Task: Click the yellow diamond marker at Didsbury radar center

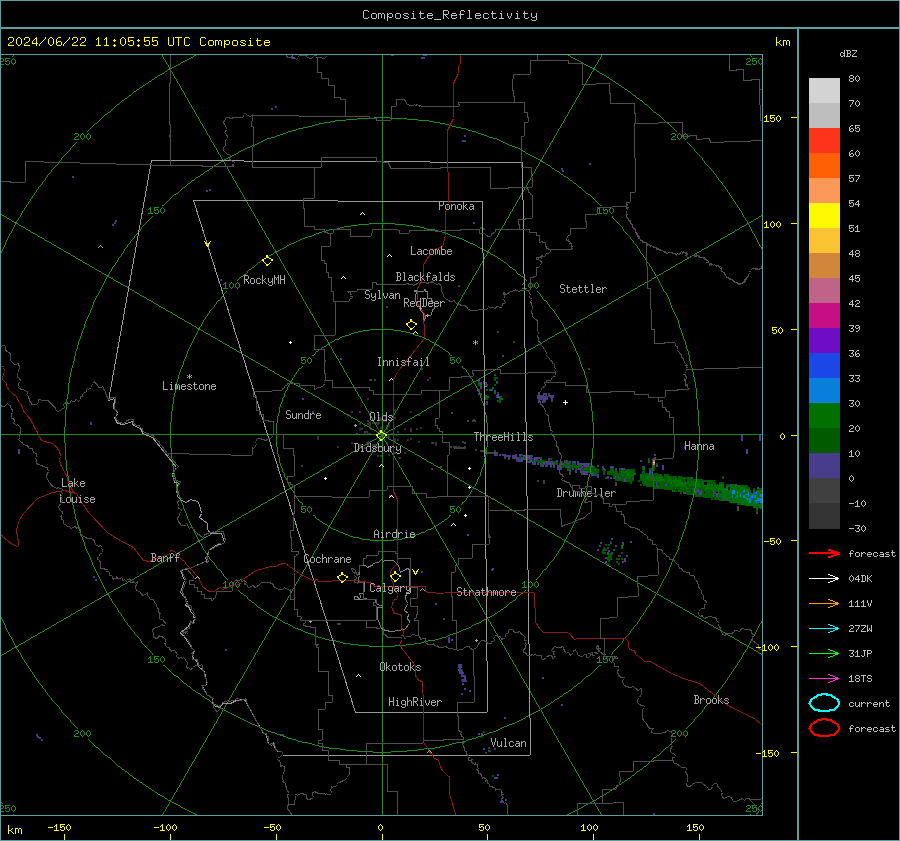Action: pyautogui.click(x=381, y=436)
